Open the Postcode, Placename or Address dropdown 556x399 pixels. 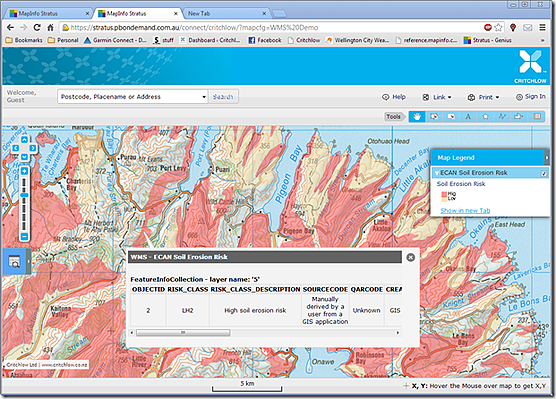(x=204, y=97)
